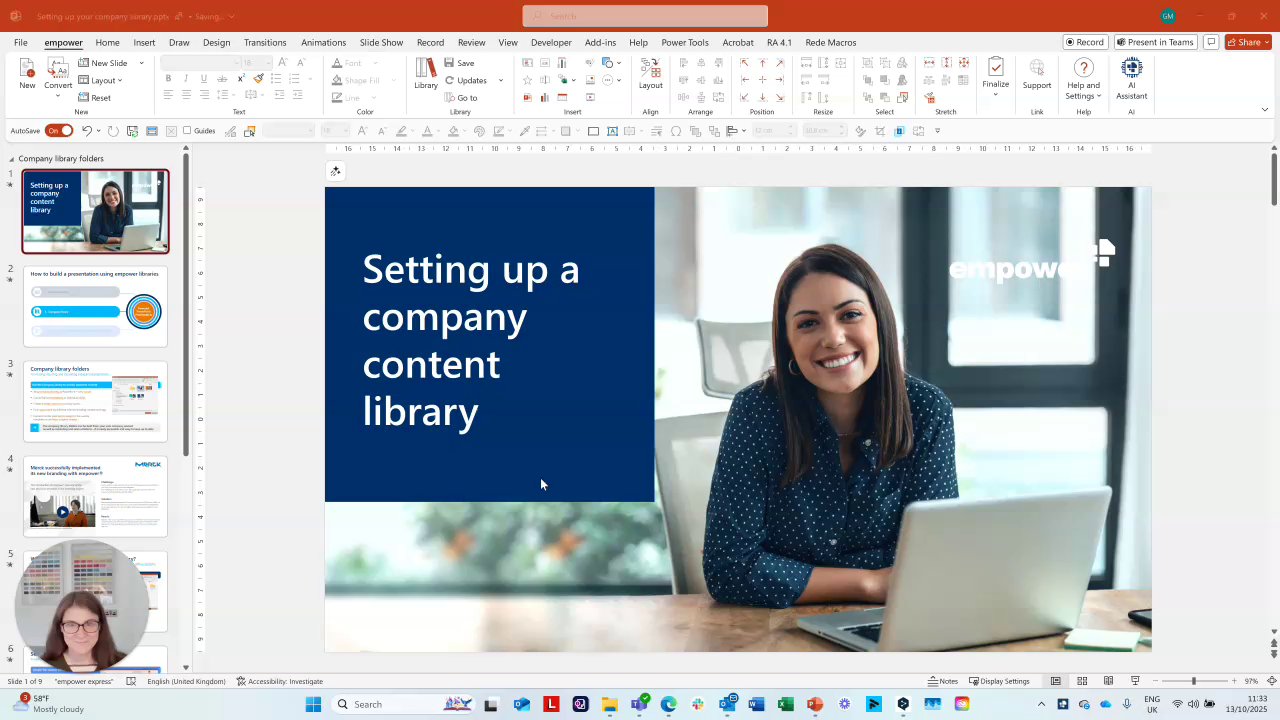Collapse the Company library folders section
The height and width of the screenshot is (720, 1280).
tap(12, 159)
